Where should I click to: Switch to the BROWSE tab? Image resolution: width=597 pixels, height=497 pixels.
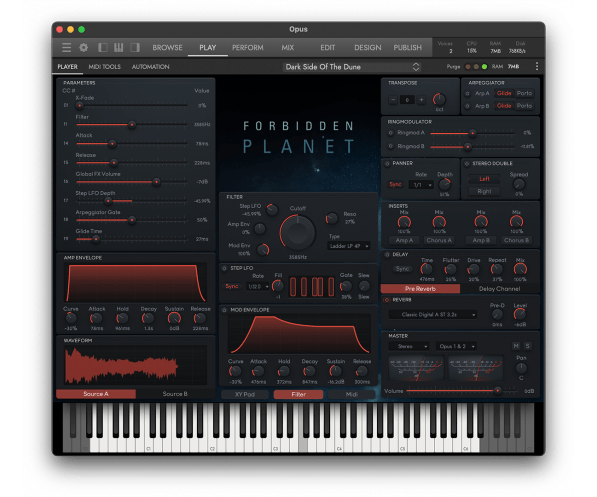tap(168, 48)
